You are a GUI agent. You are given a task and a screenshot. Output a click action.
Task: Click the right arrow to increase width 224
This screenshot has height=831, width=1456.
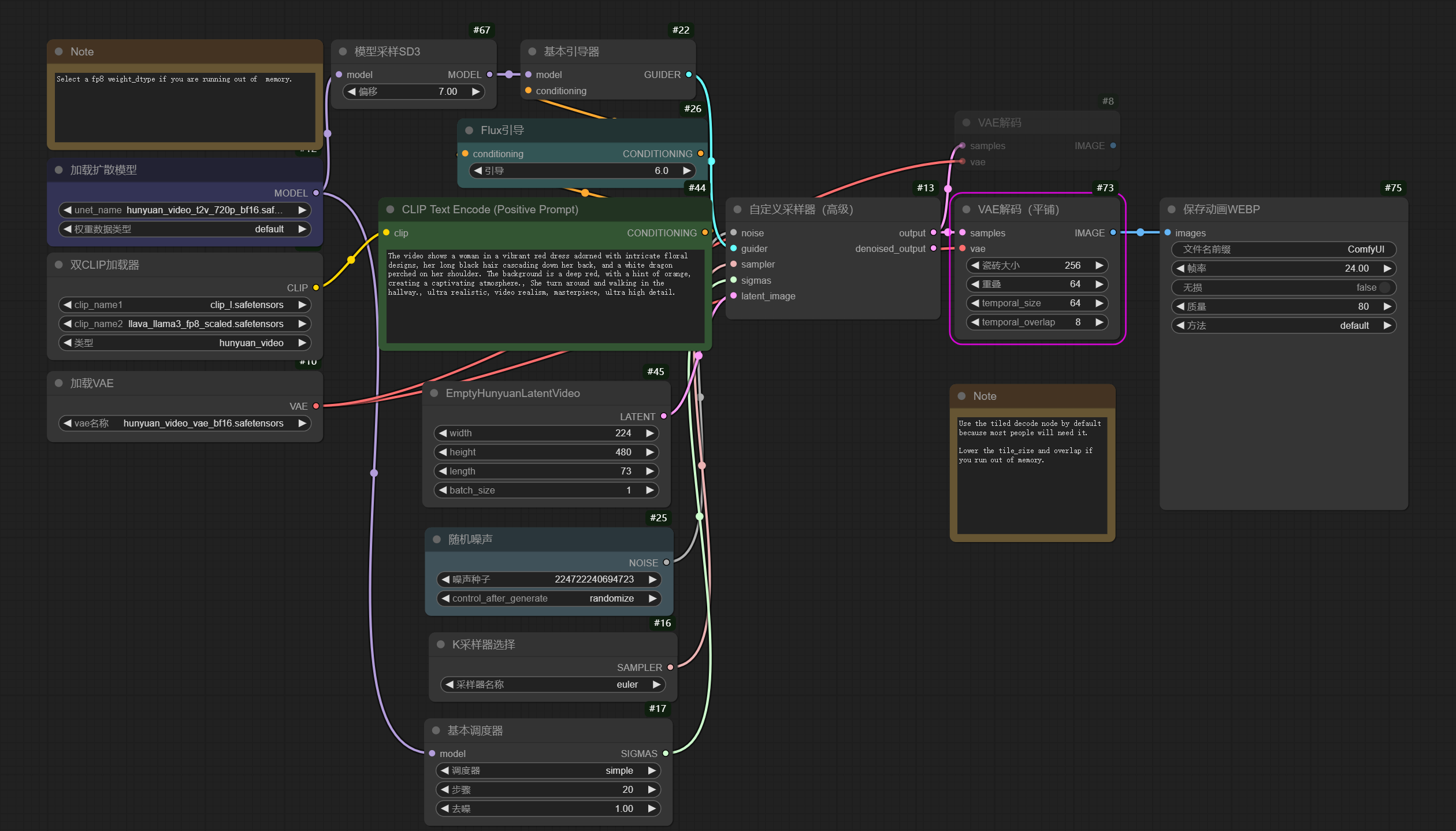[x=650, y=433]
